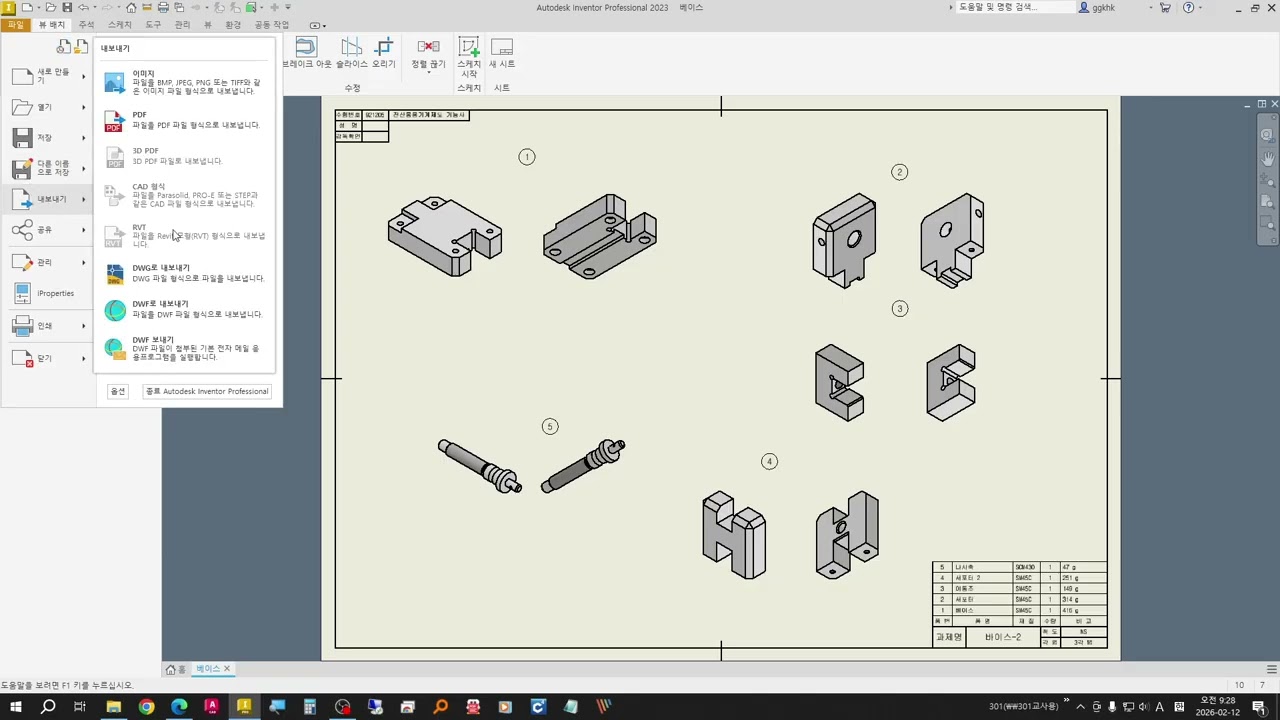Open the taskbar clock showing 오전 9:28
The image size is (1280, 720).
pos(1217,707)
